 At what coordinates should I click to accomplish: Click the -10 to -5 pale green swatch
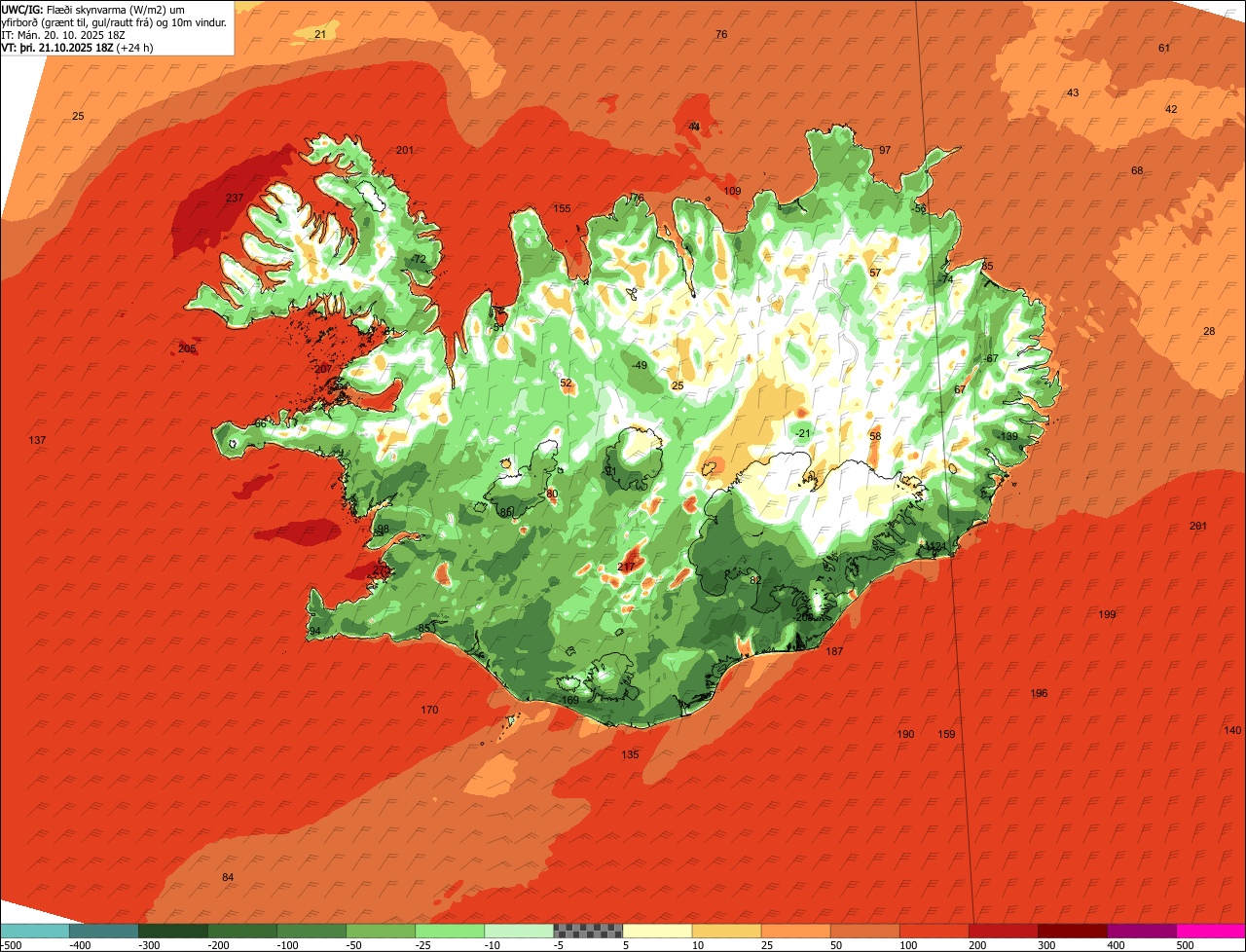pyautogui.click(x=519, y=931)
